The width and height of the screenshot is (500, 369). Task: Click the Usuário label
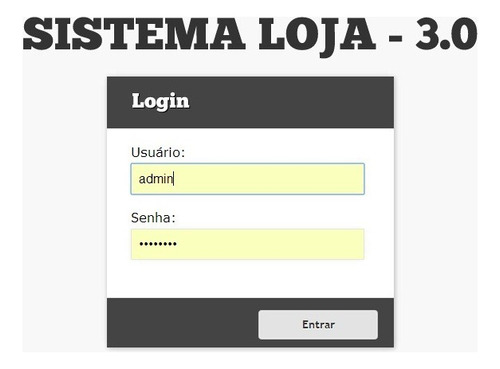coord(158,153)
